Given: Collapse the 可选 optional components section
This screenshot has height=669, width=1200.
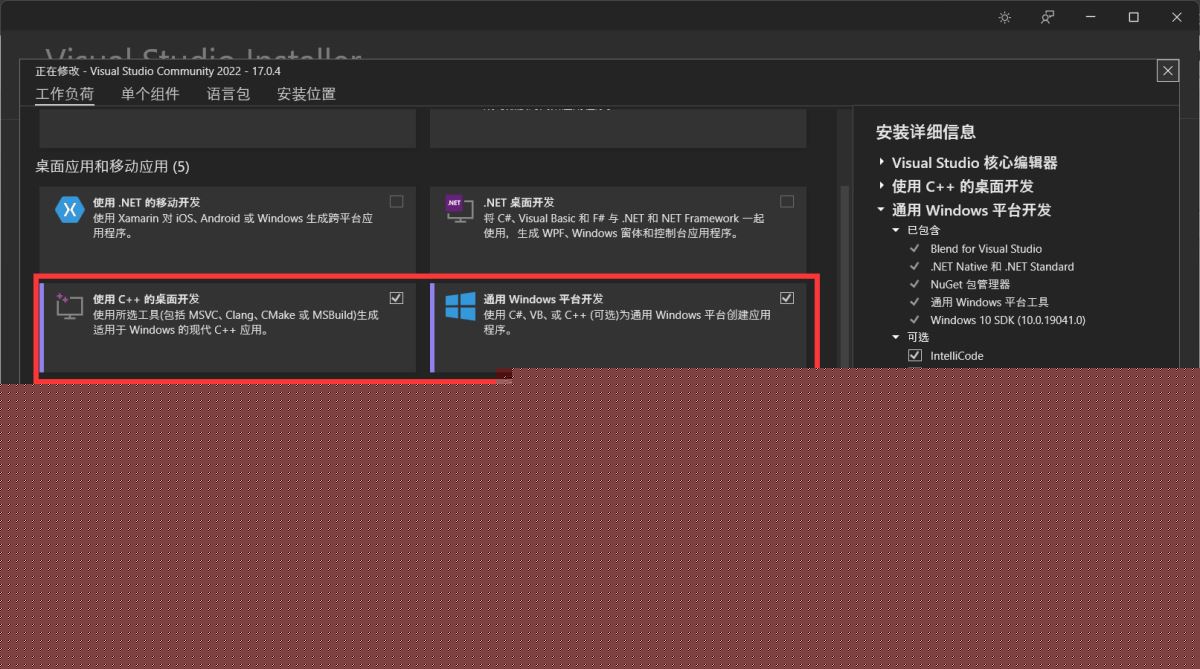Looking at the screenshot, I should (897, 337).
